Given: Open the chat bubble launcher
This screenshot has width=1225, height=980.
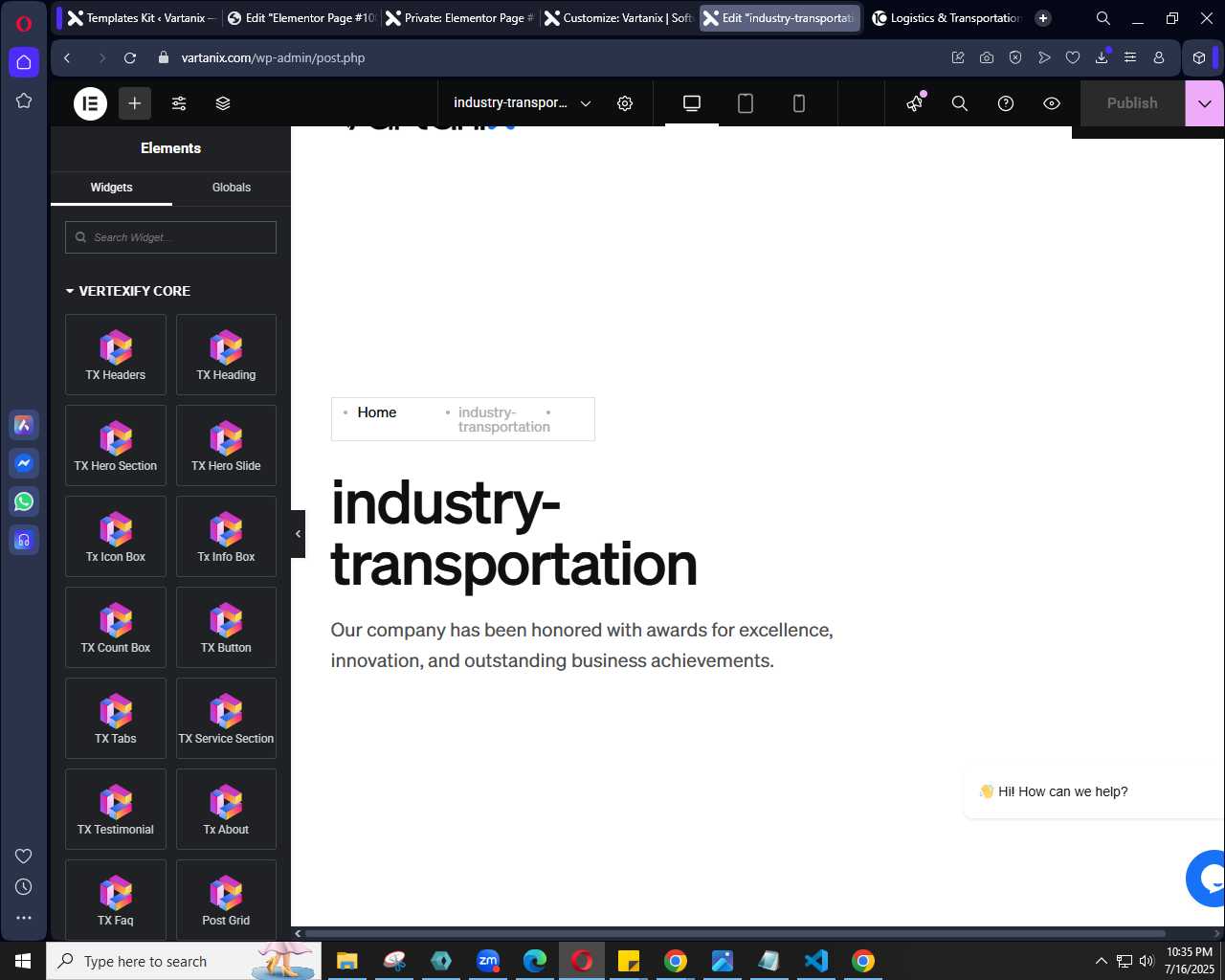Looking at the screenshot, I should (x=1206, y=878).
